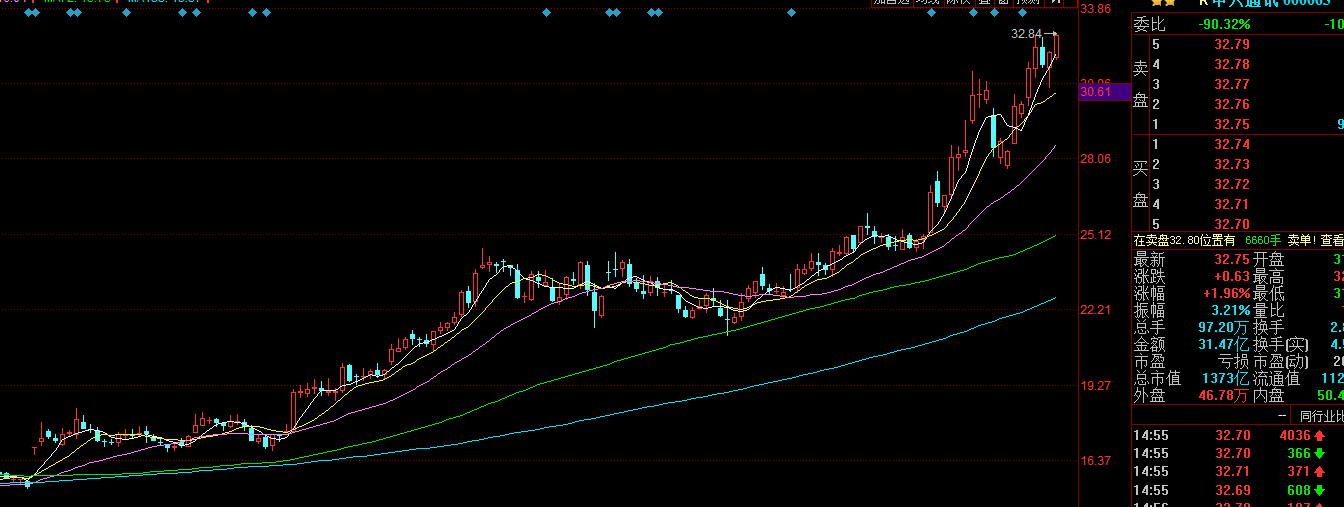Select buy level 1 price 32.74

pyautogui.click(x=1232, y=144)
